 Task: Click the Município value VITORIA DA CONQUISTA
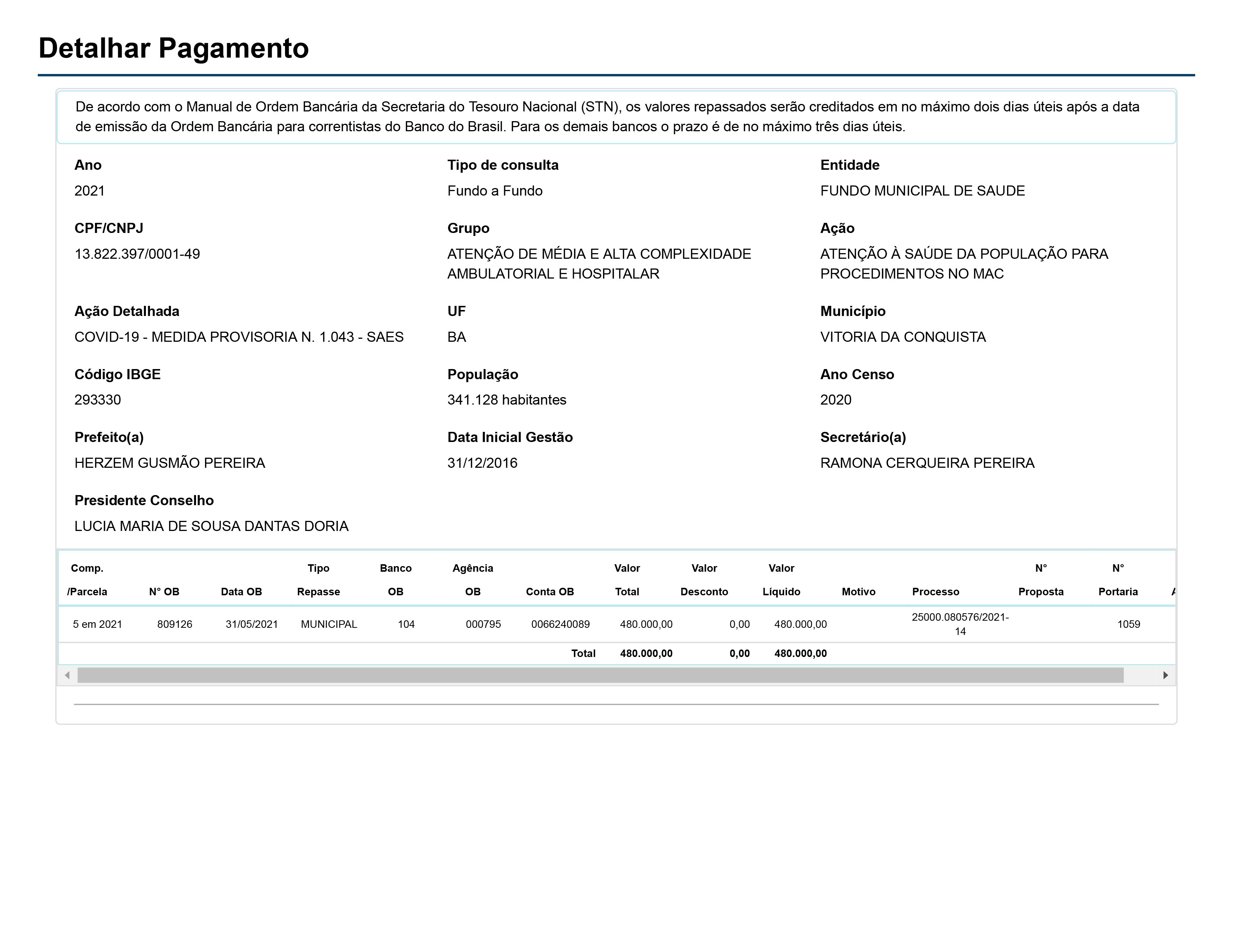click(903, 337)
